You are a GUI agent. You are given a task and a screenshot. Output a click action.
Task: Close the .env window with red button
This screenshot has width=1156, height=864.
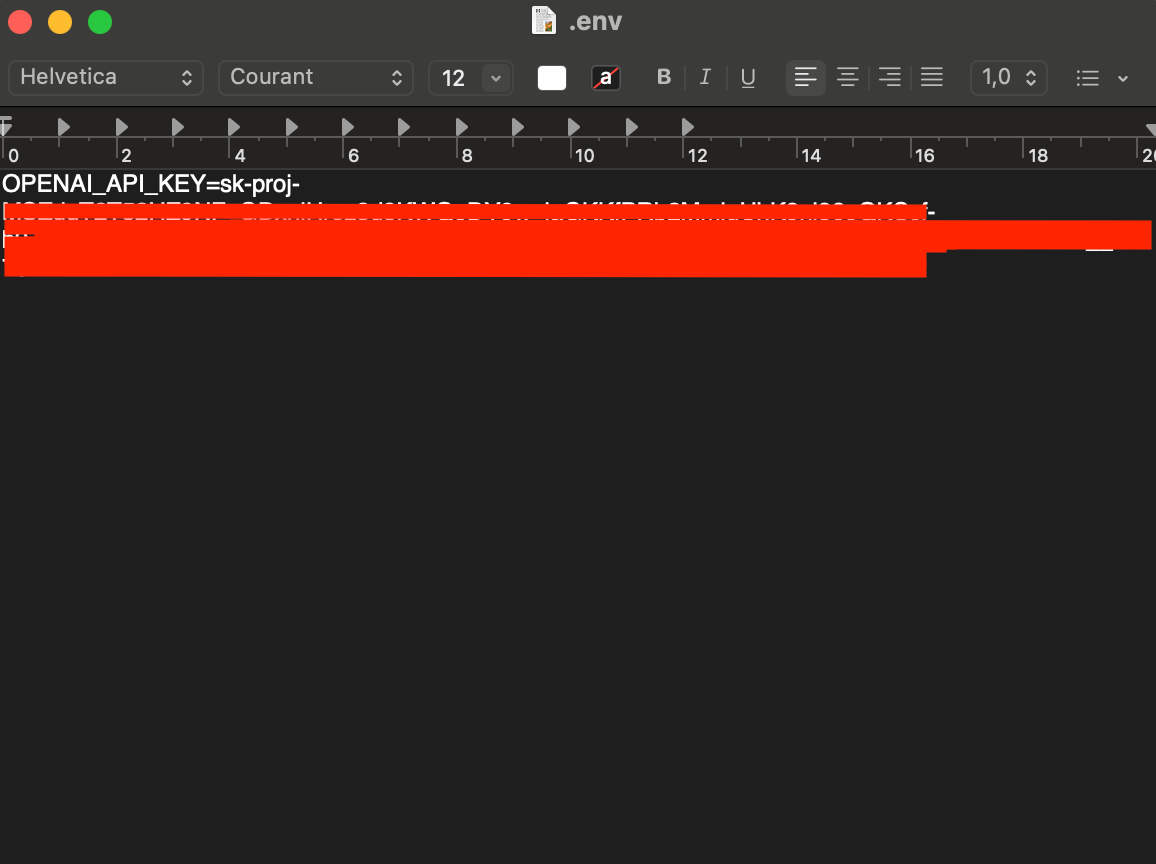[x=20, y=22]
